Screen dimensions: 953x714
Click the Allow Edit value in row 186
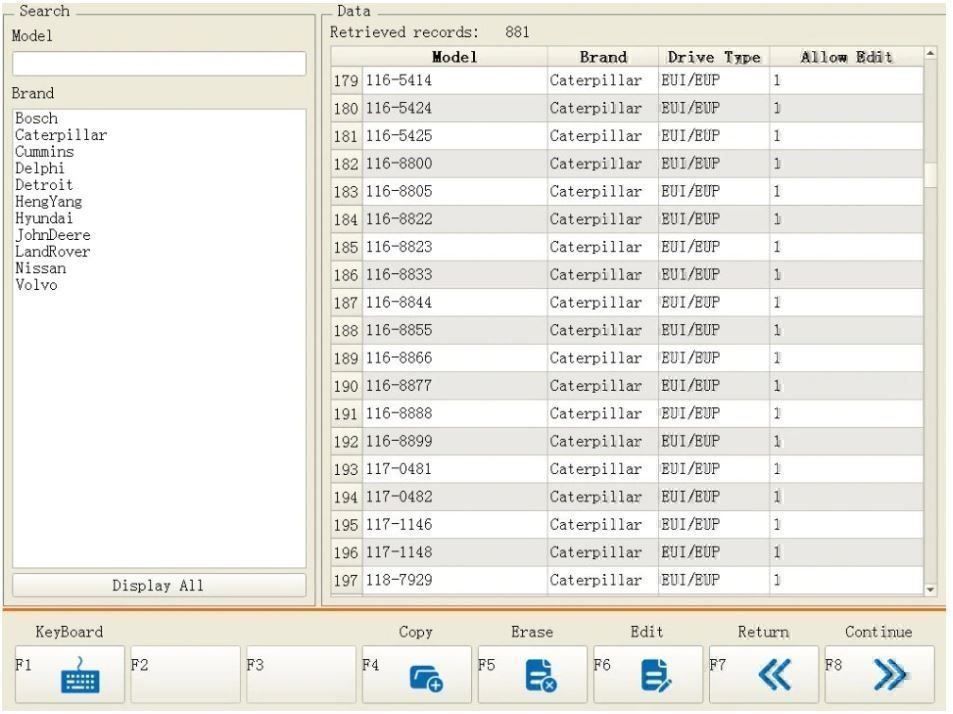click(x=847, y=275)
